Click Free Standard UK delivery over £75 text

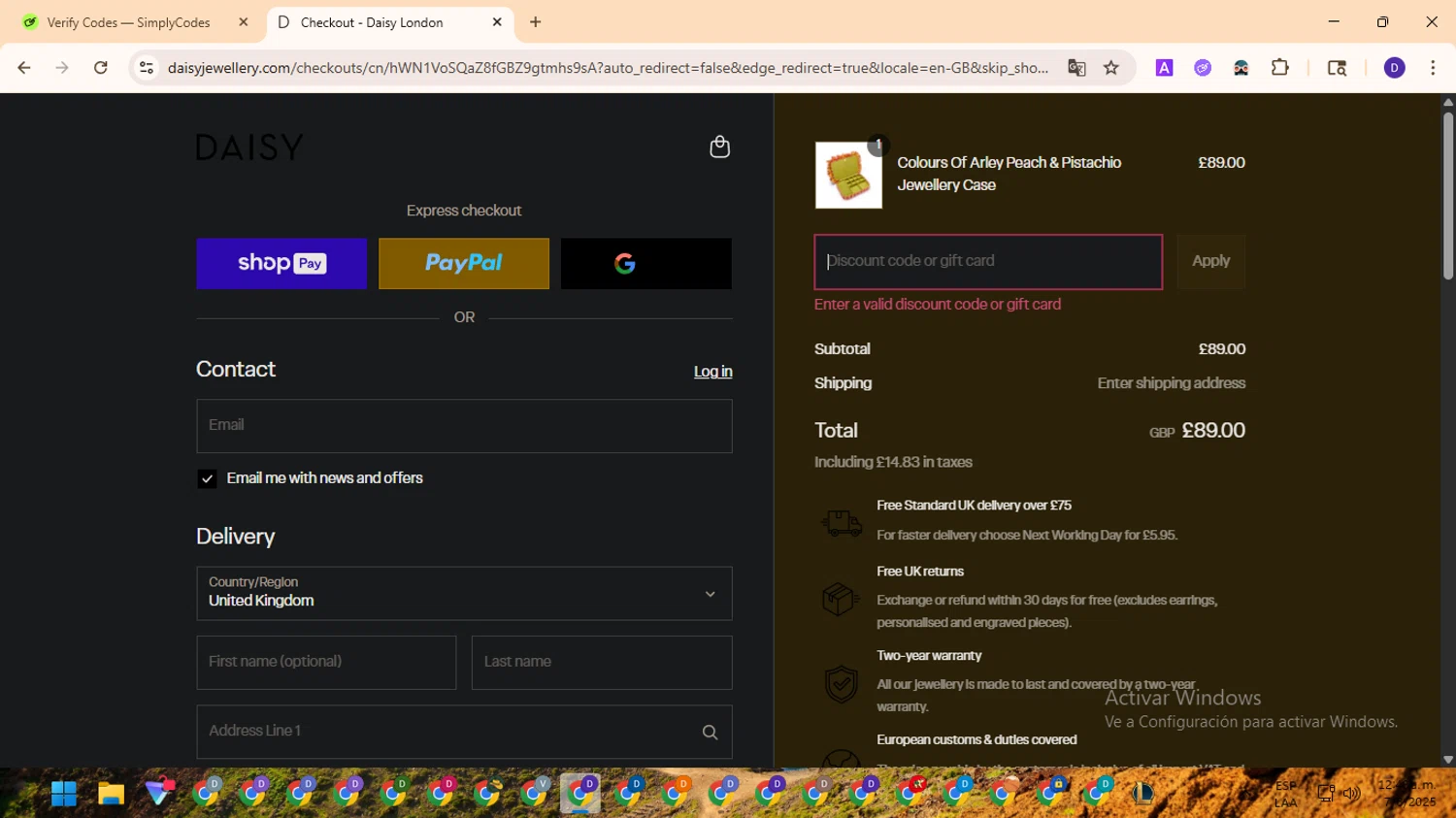point(974,506)
